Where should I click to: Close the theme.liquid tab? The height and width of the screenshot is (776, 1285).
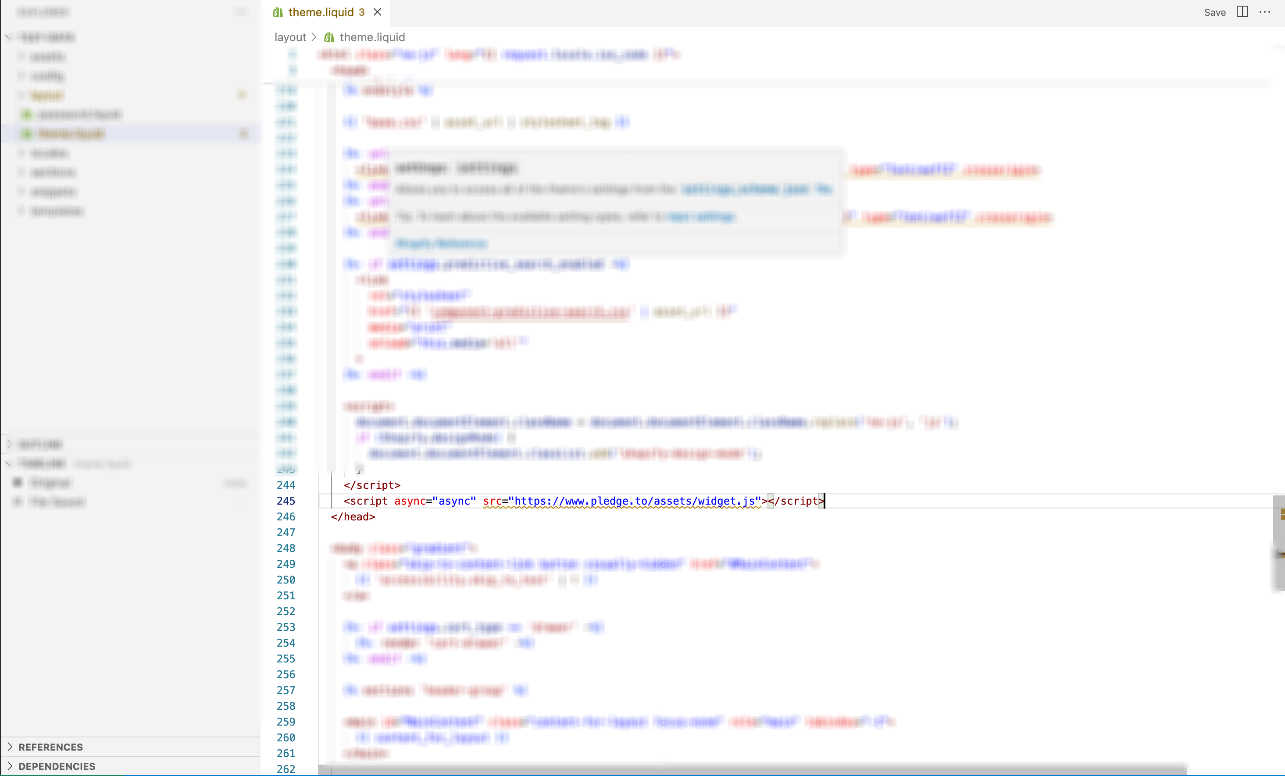pyautogui.click(x=378, y=12)
